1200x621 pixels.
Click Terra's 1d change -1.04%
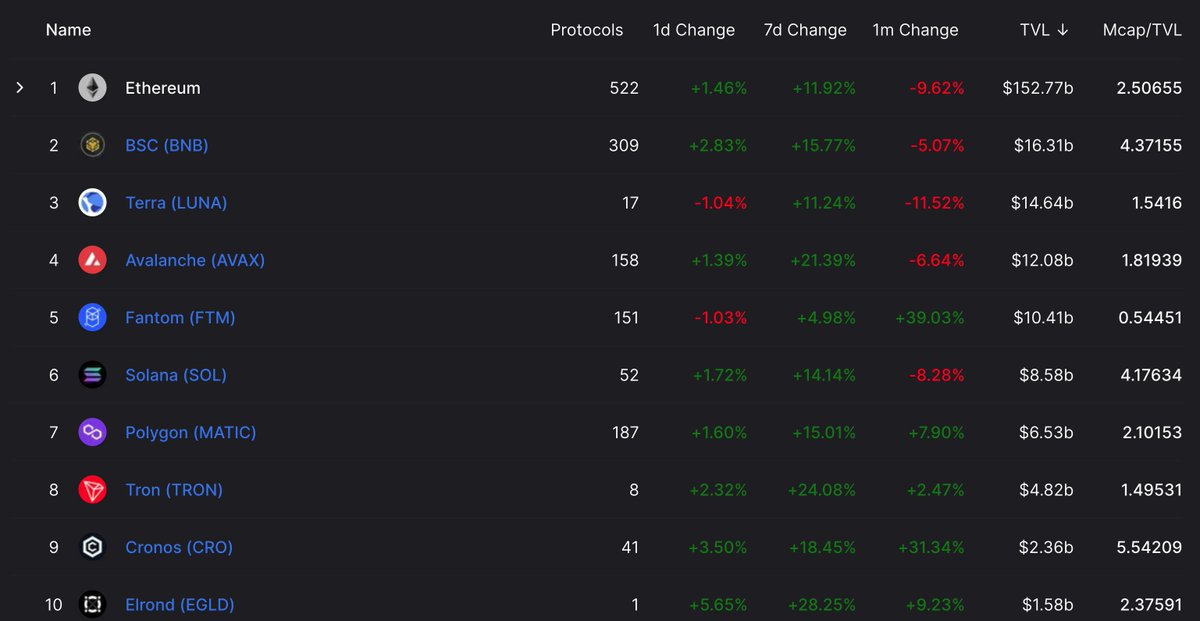pos(720,203)
